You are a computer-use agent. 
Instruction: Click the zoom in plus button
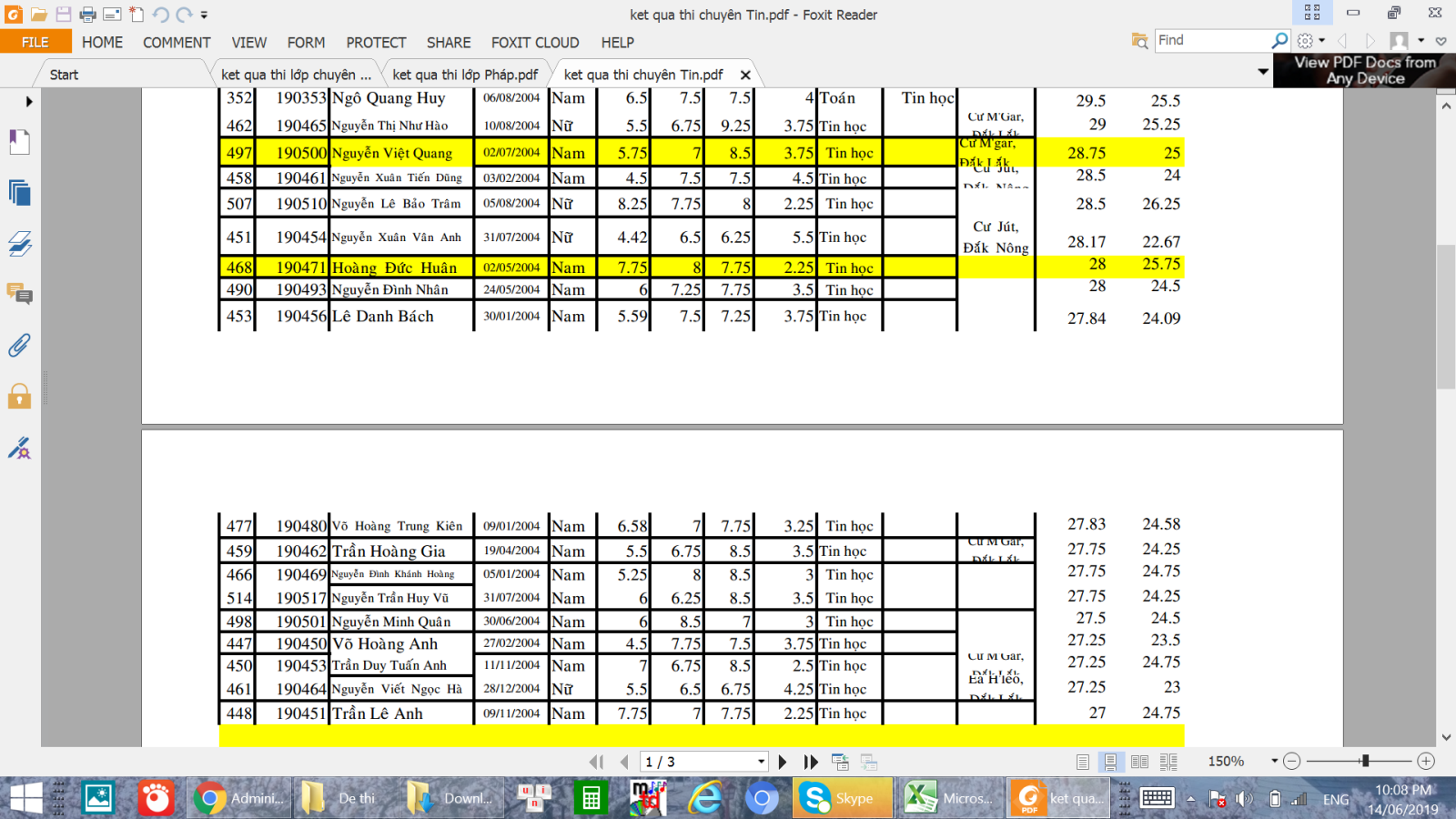point(1426,761)
